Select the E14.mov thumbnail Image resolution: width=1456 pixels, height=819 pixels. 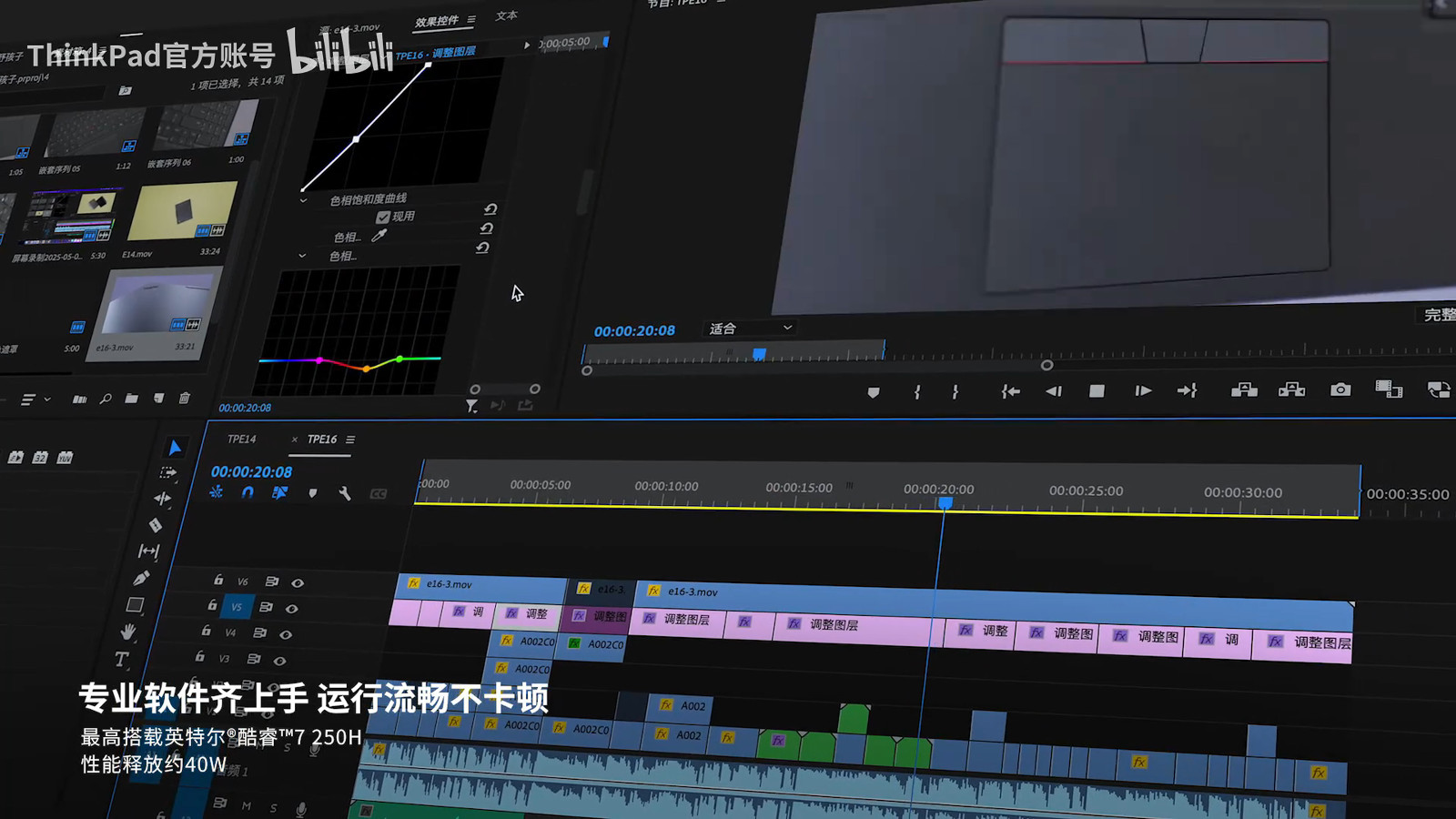pos(181,212)
